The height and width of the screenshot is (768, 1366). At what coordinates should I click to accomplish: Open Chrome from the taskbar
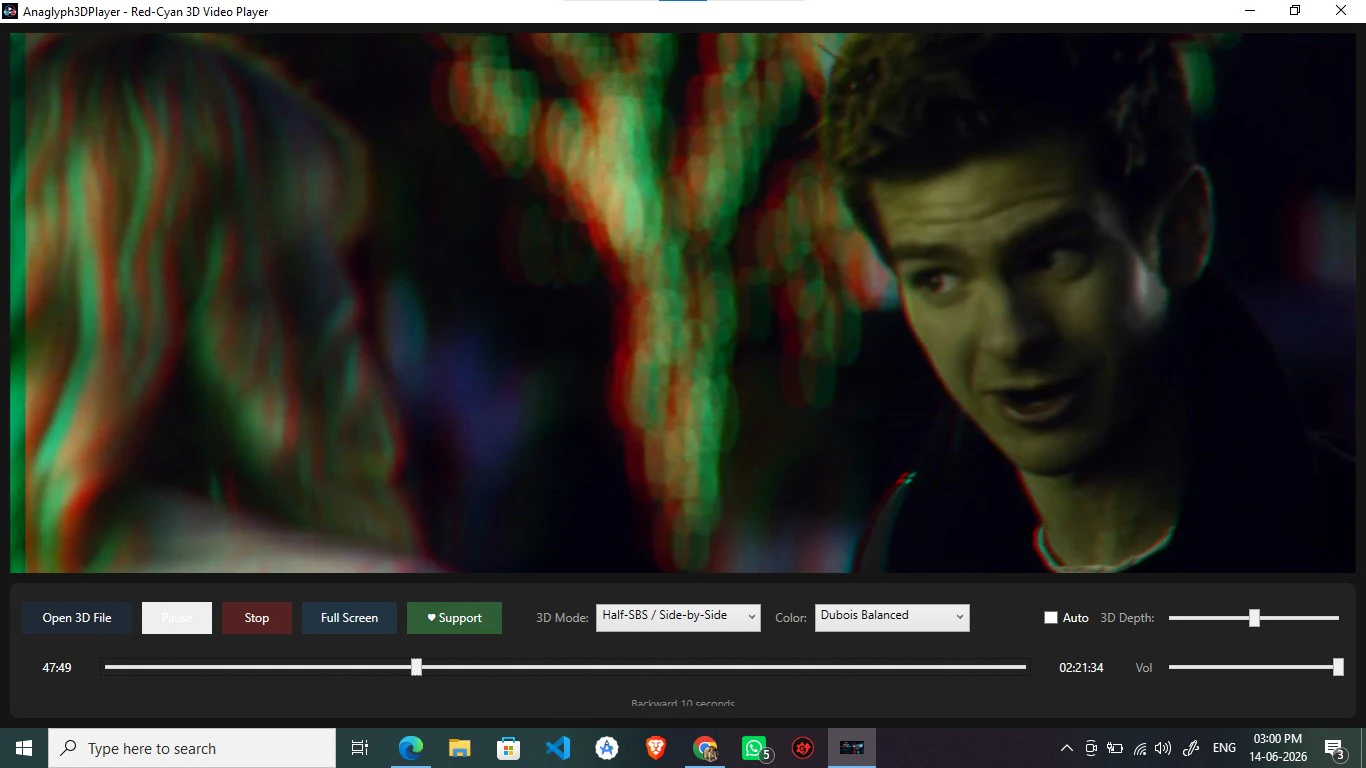705,748
